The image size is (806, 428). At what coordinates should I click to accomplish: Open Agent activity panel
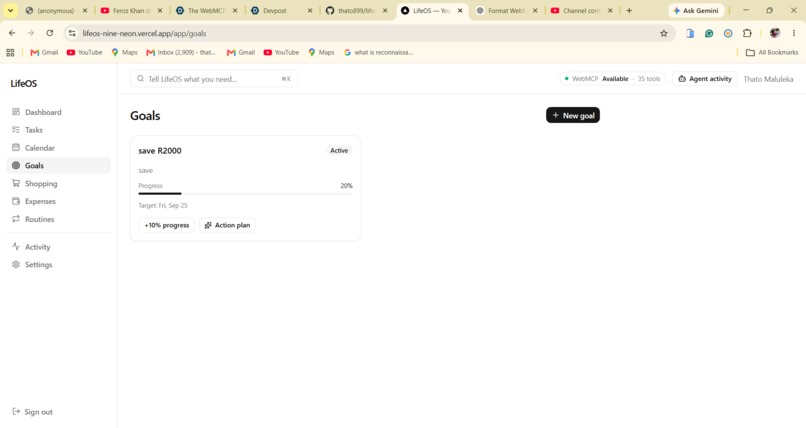pyautogui.click(x=705, y=79)
